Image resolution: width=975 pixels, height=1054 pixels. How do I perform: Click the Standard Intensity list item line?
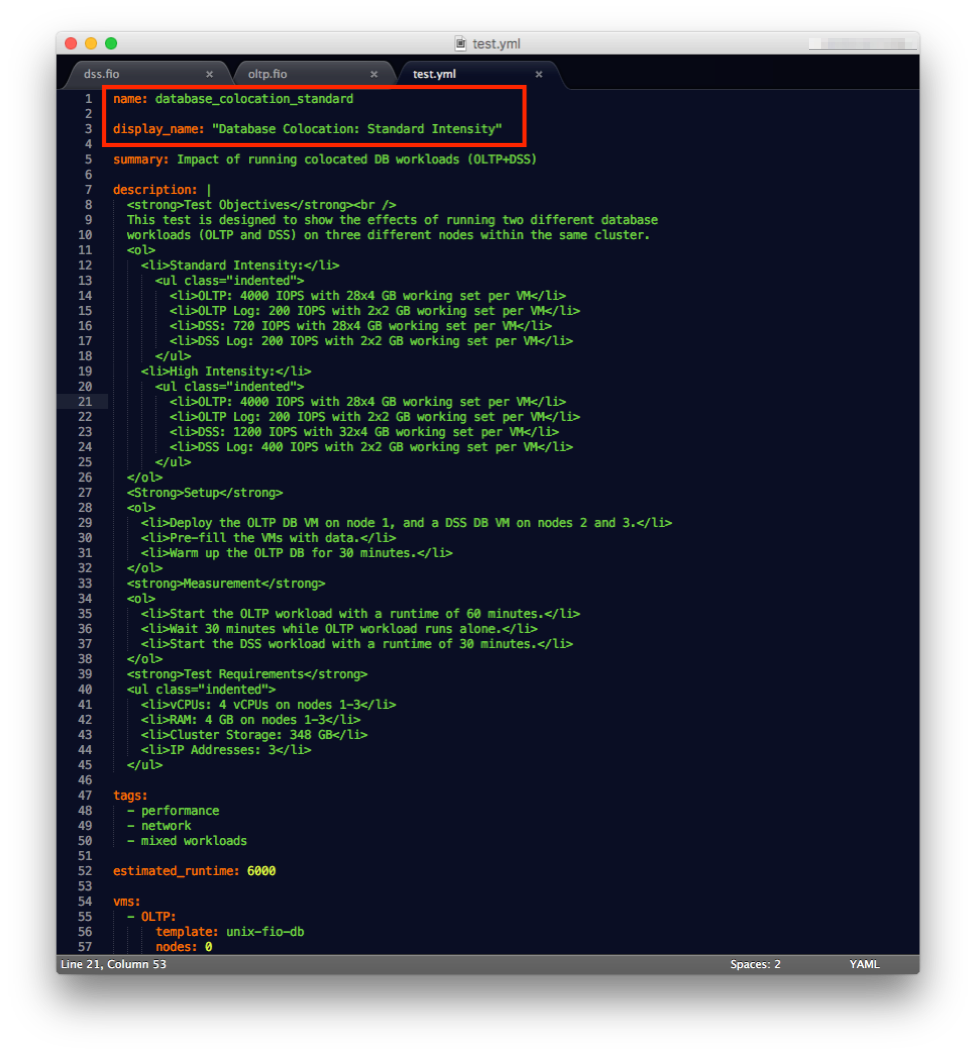pyautogui.click(x=240, y=266)
